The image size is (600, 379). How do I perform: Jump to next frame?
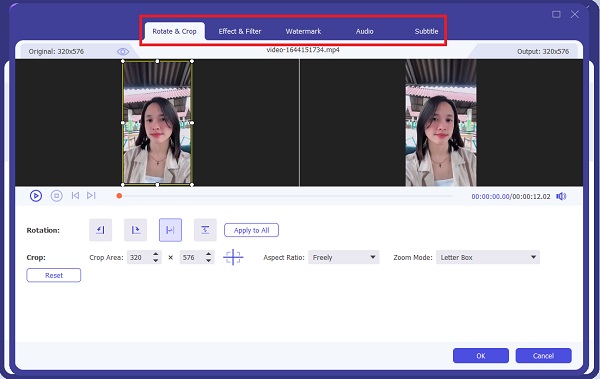91,196
